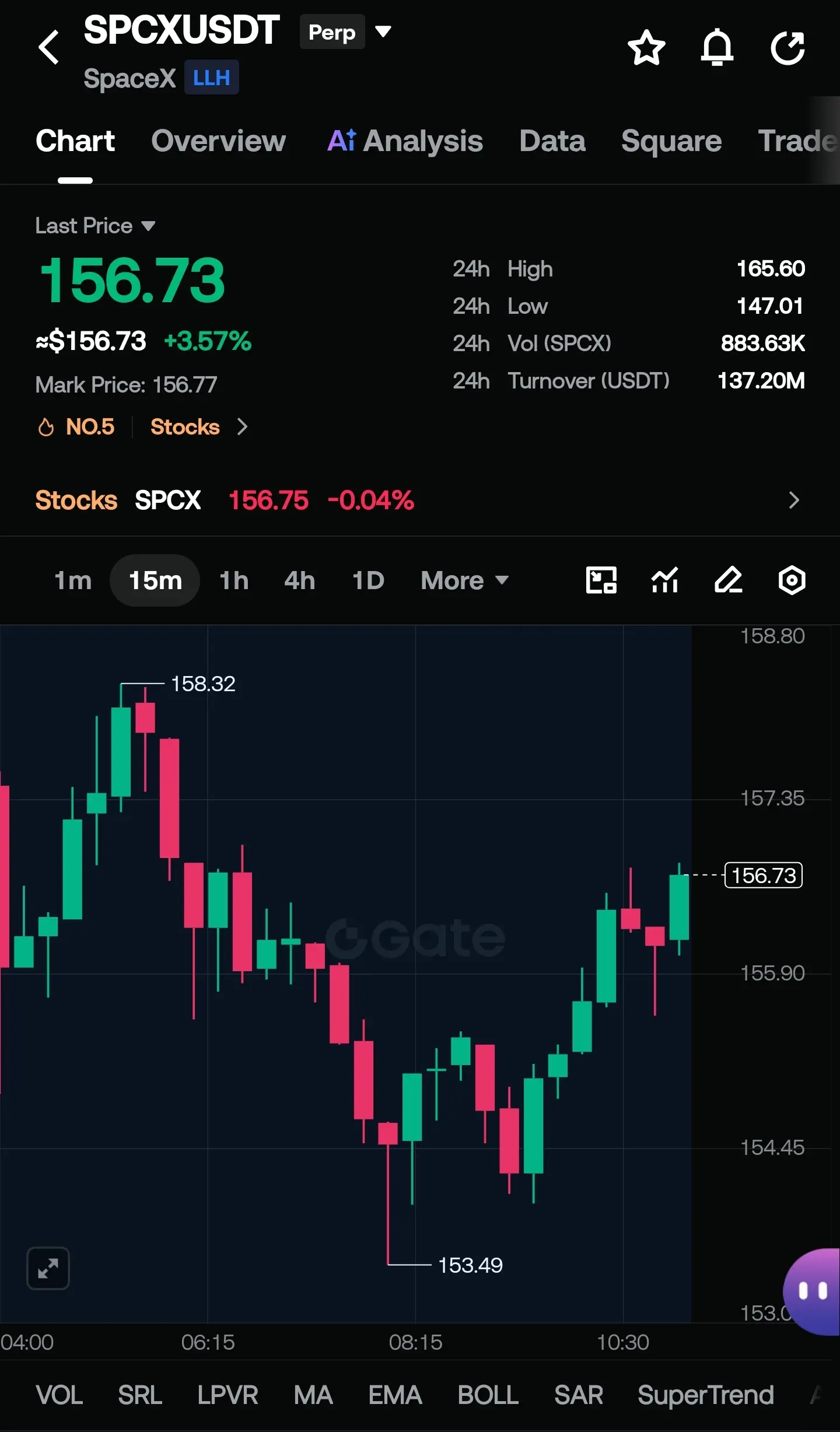Image resolution: width=840 pixels, height=1432 pixels.
Task: Toggle the SRL indicator
Action: [140, 1395]
